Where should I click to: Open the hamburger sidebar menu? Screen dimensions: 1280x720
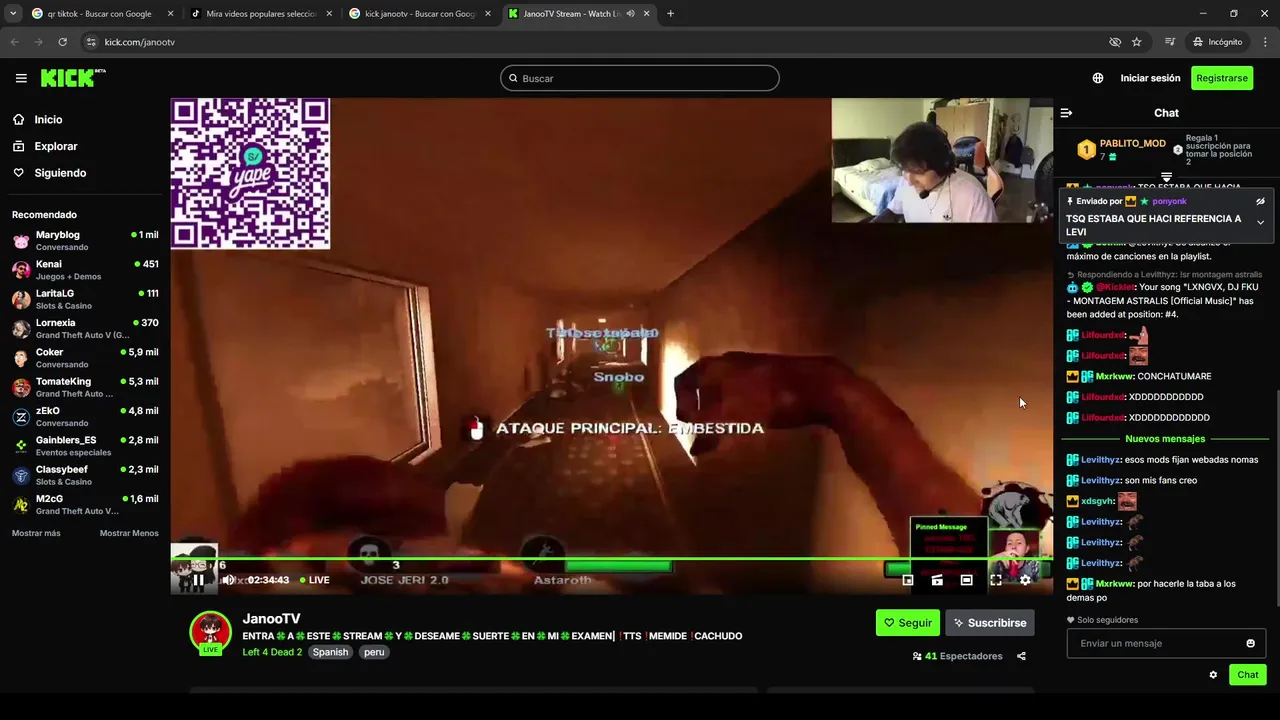click(x=21, y=78)
